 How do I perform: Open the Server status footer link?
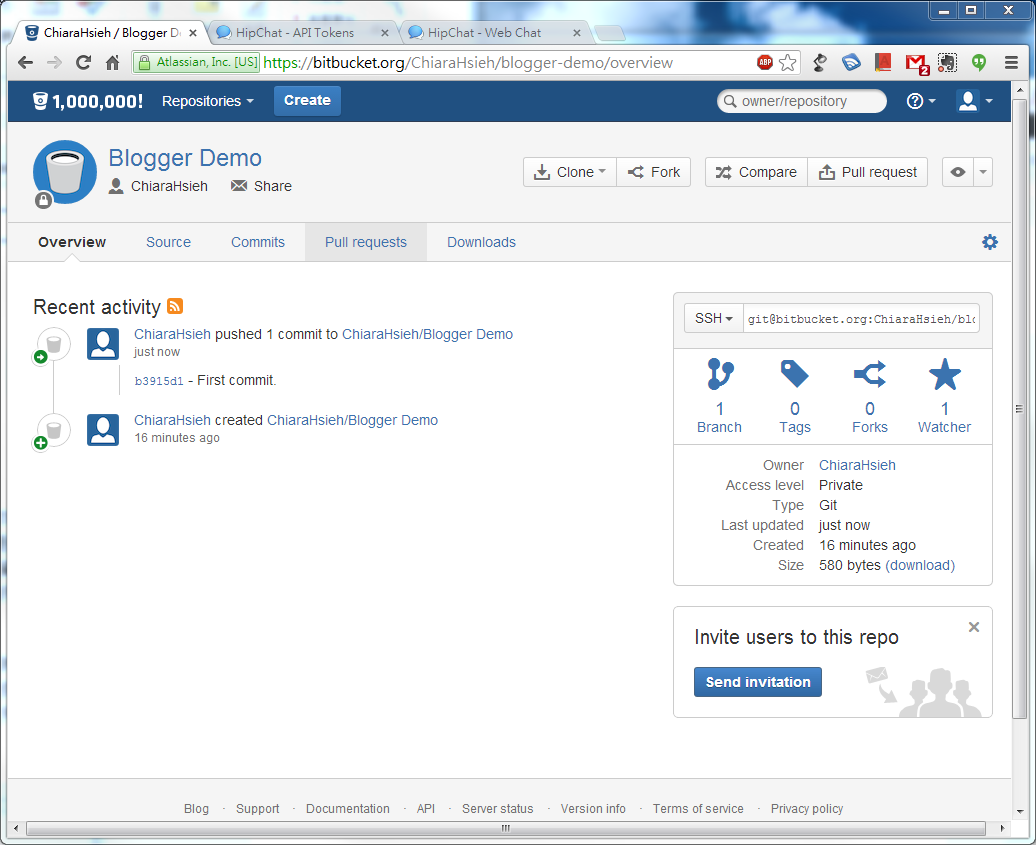click(498, 809)
